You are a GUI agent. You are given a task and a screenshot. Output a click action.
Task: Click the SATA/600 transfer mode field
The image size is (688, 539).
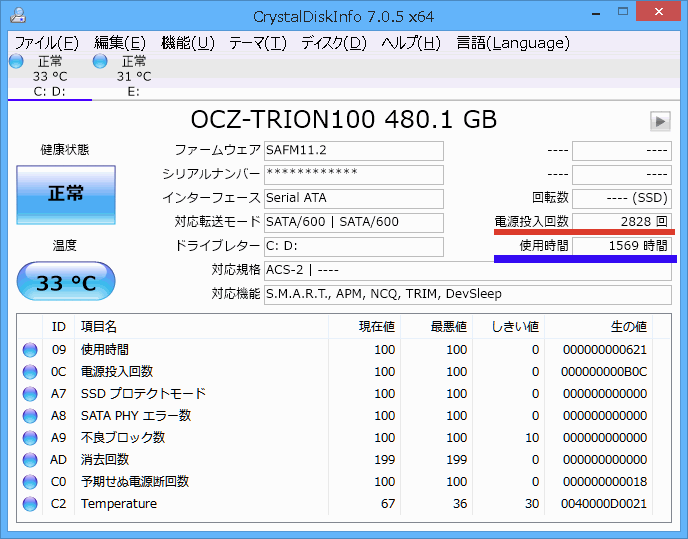[354, 223]
